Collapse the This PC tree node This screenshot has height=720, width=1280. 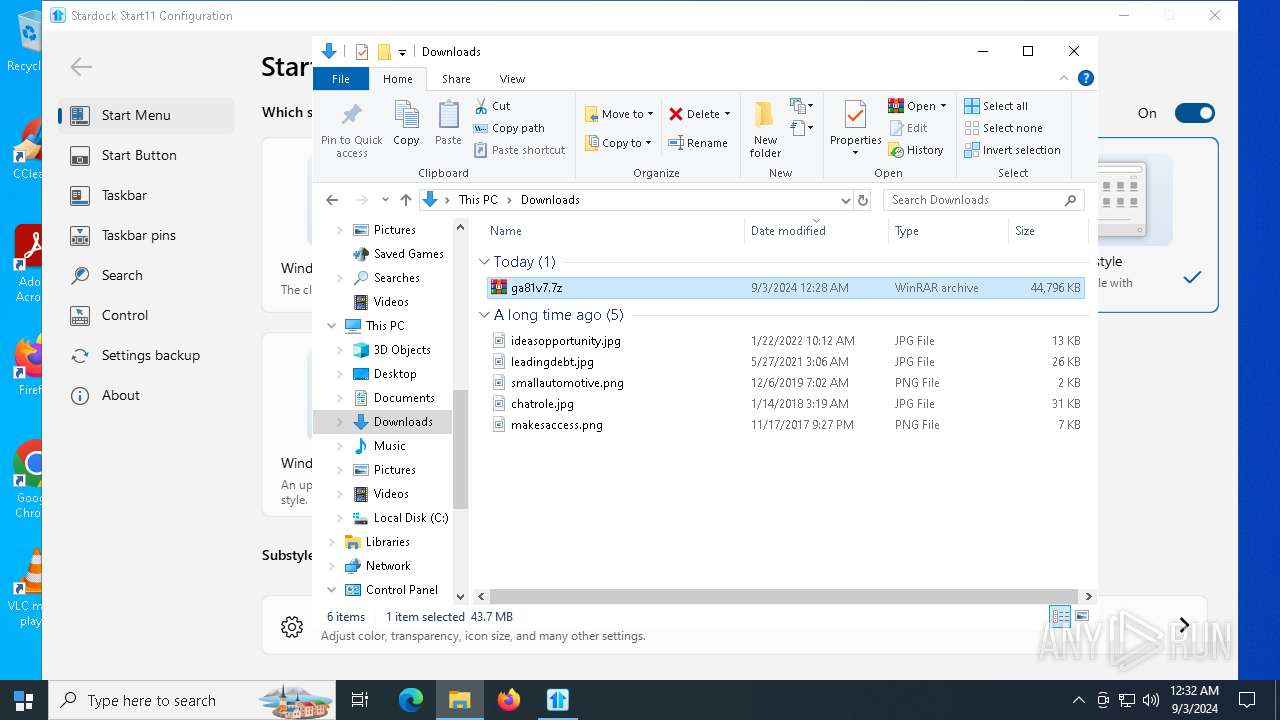332,326
